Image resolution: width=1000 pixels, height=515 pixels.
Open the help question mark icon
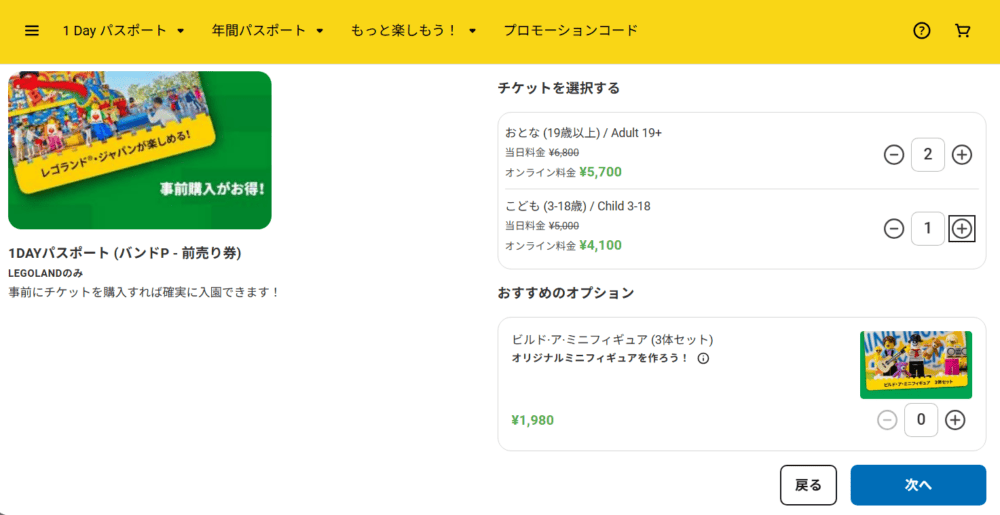pos(922,31)
